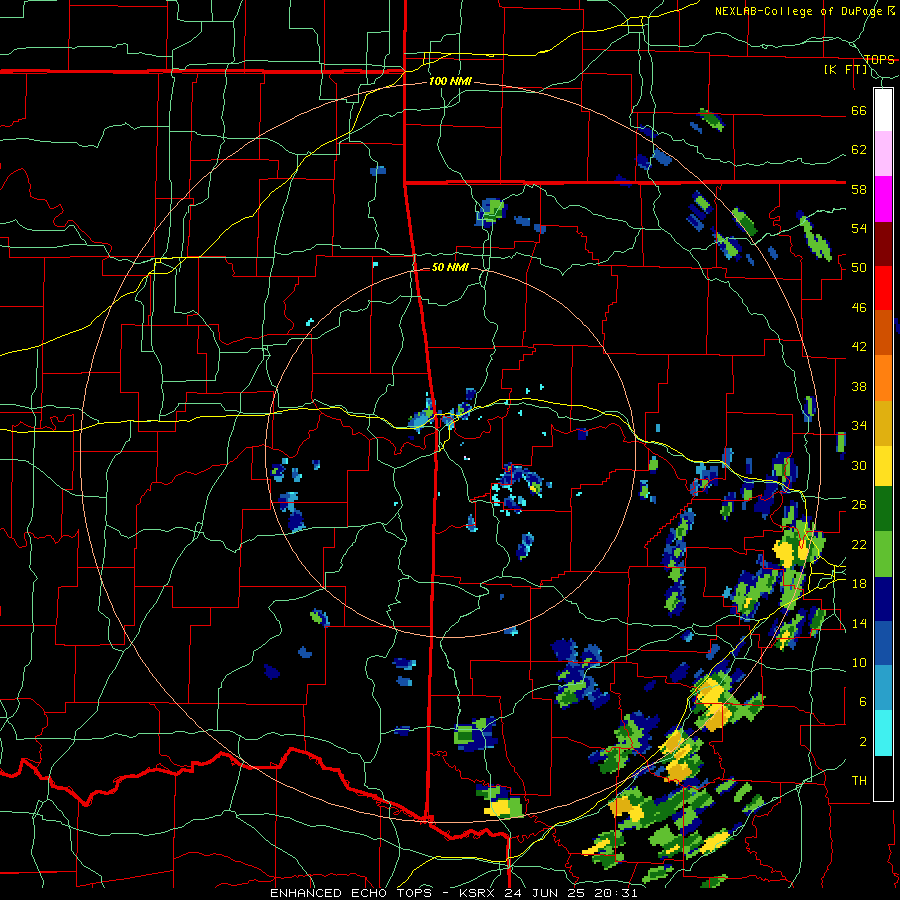This screenshot has height=900, width=900.
Task: Select the magenta band in the color scale
Action: (883, 199)
